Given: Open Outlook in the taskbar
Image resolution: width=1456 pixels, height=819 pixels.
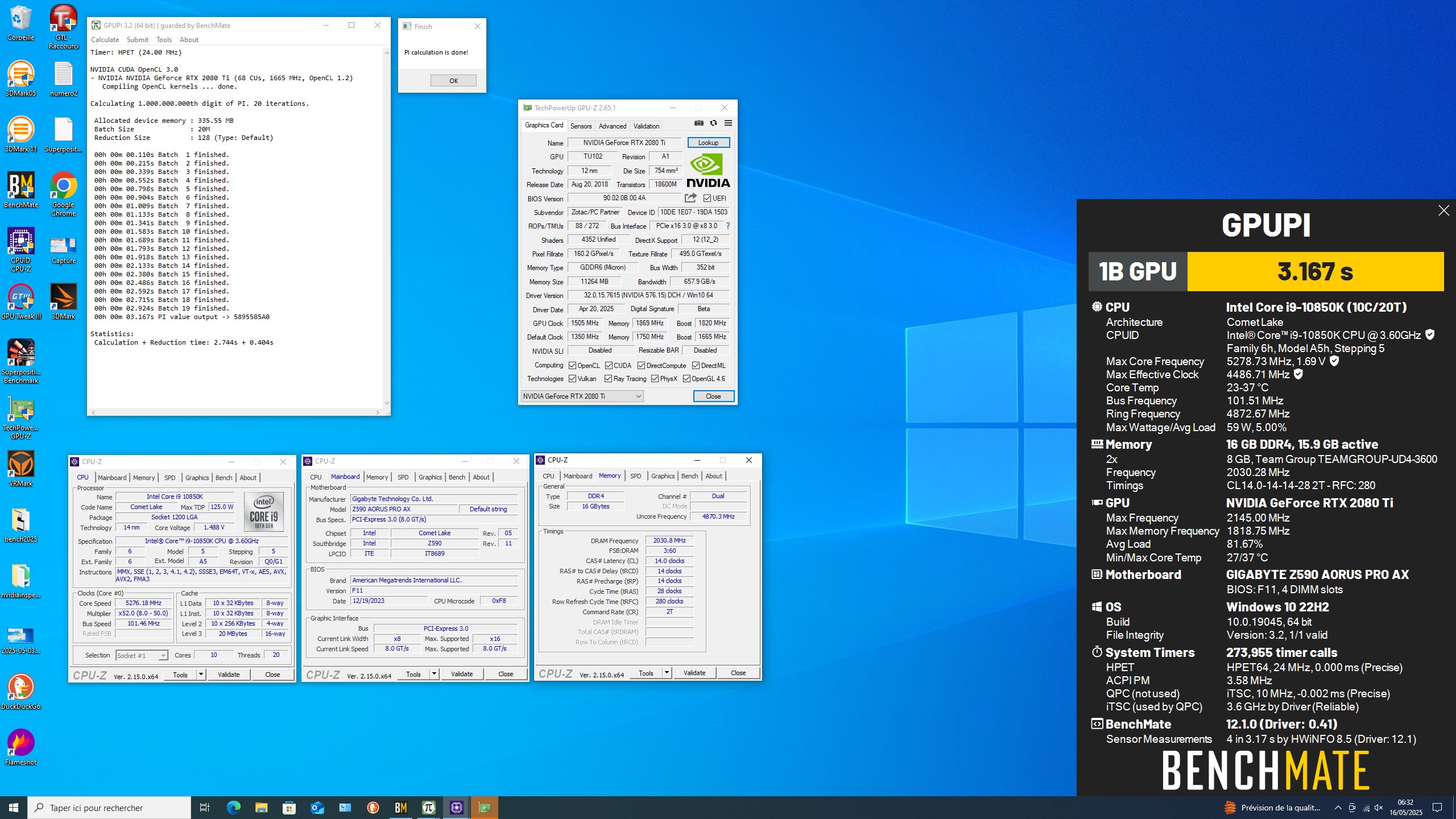Looking at the screenshot, I should tap(317, 808).
